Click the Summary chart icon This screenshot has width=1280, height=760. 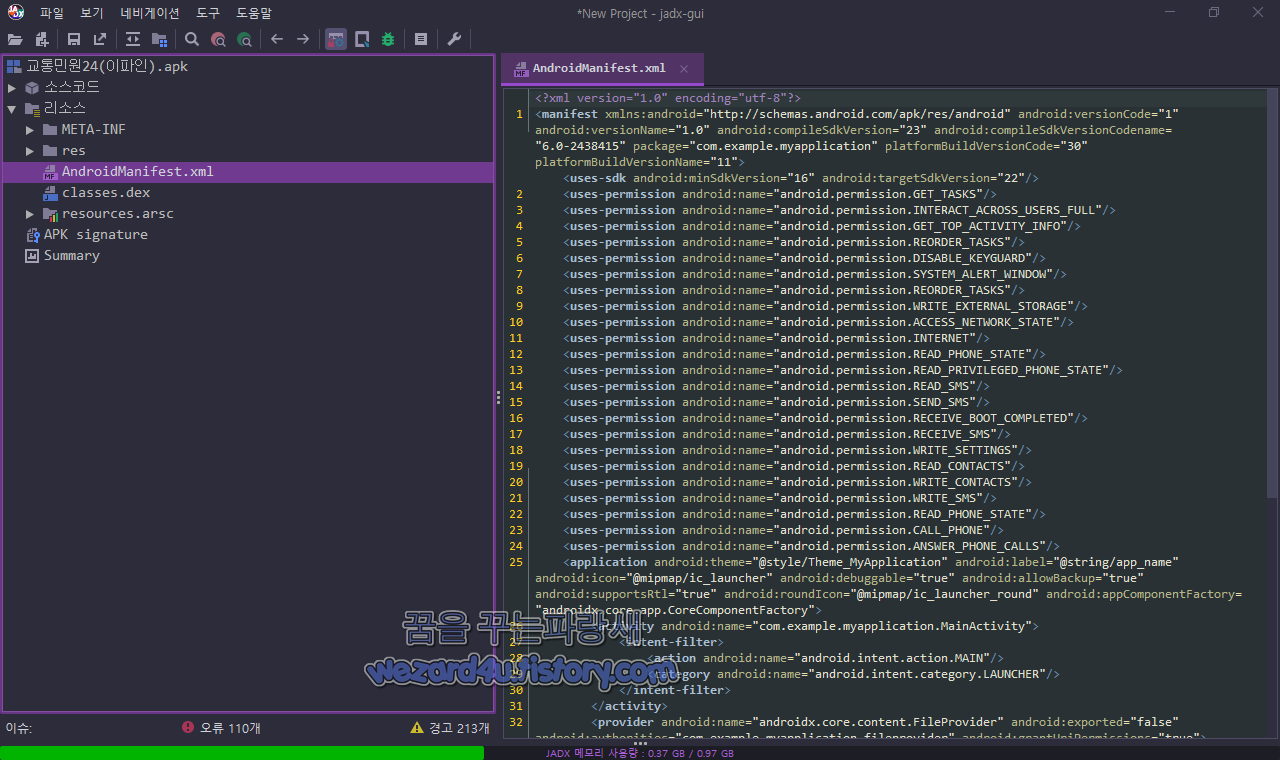click(x=32, y=256)
